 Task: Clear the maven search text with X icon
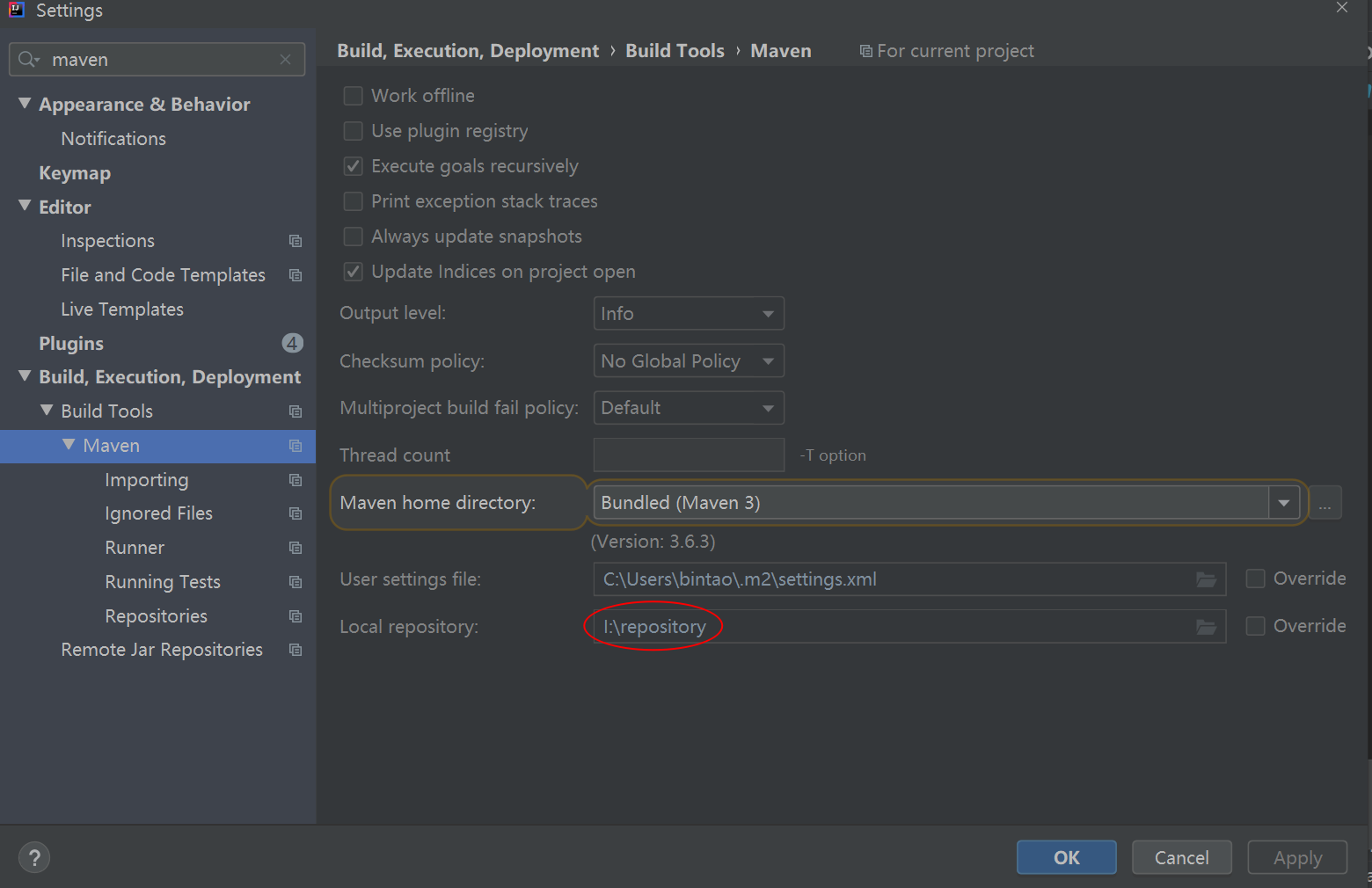tap(285, 60)
